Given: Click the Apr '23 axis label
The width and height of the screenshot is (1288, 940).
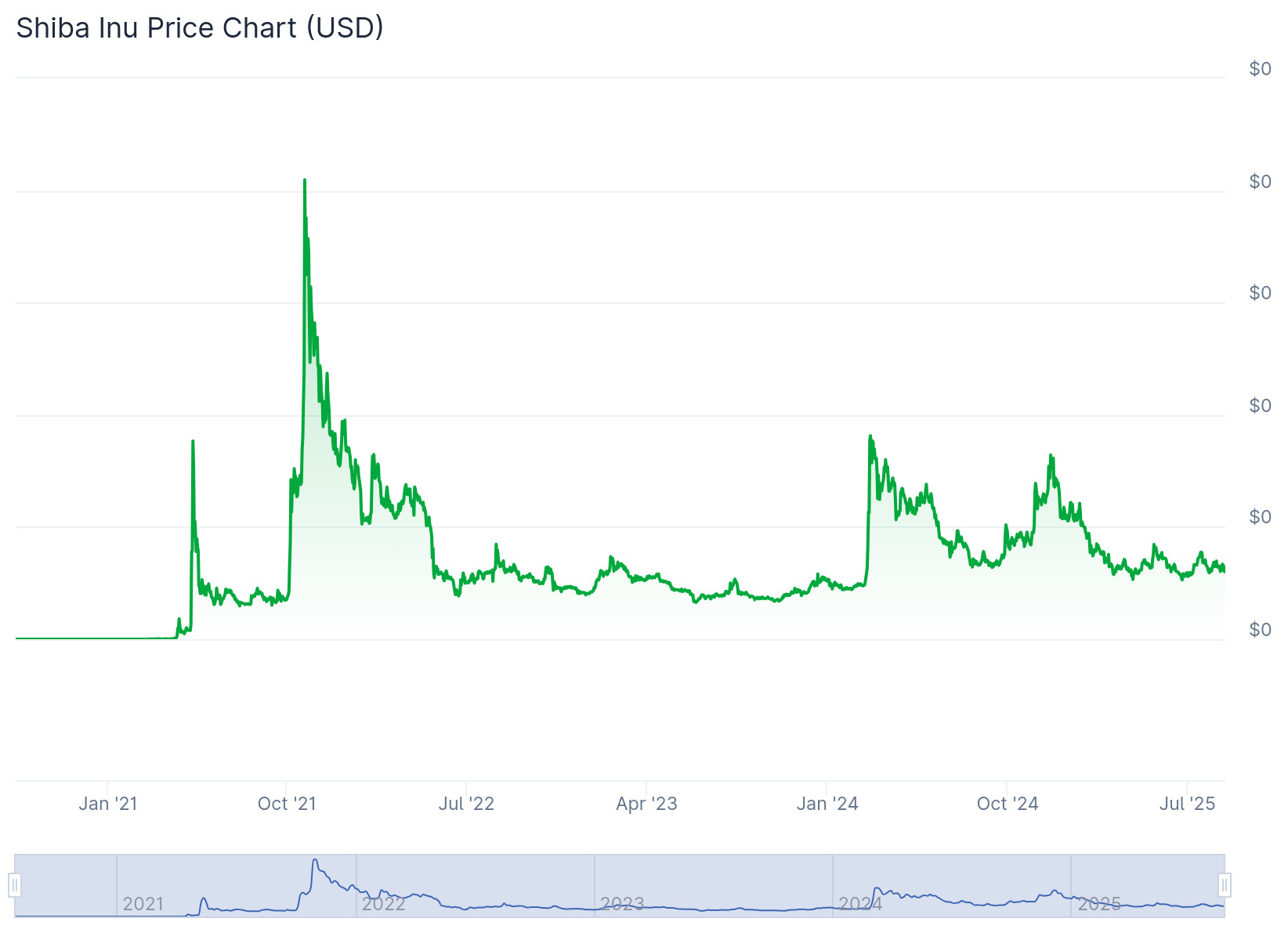Looking at the screenshot, I should [x=646, y=804].
